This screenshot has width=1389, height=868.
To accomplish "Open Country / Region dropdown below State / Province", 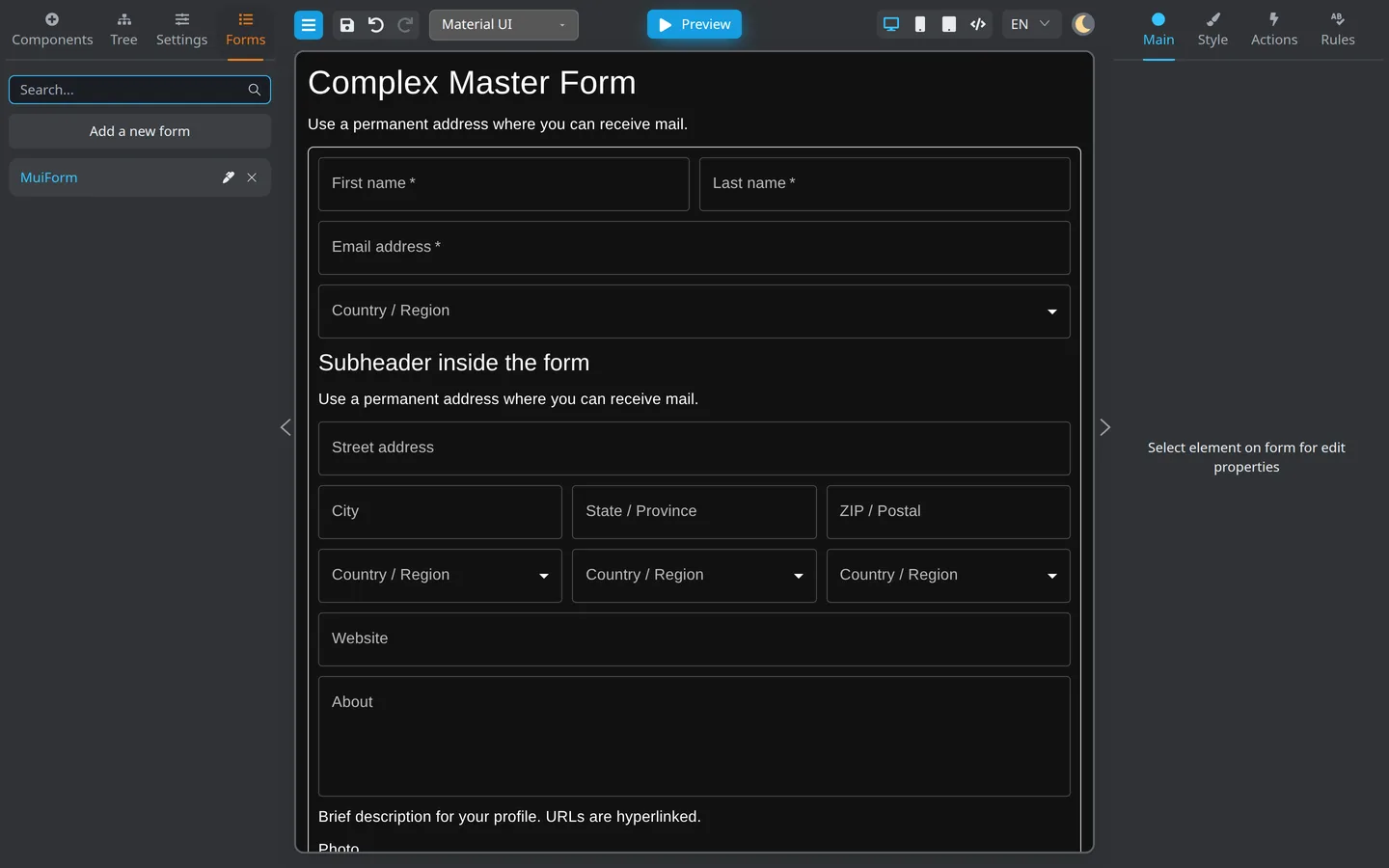I will coord(694,576).
